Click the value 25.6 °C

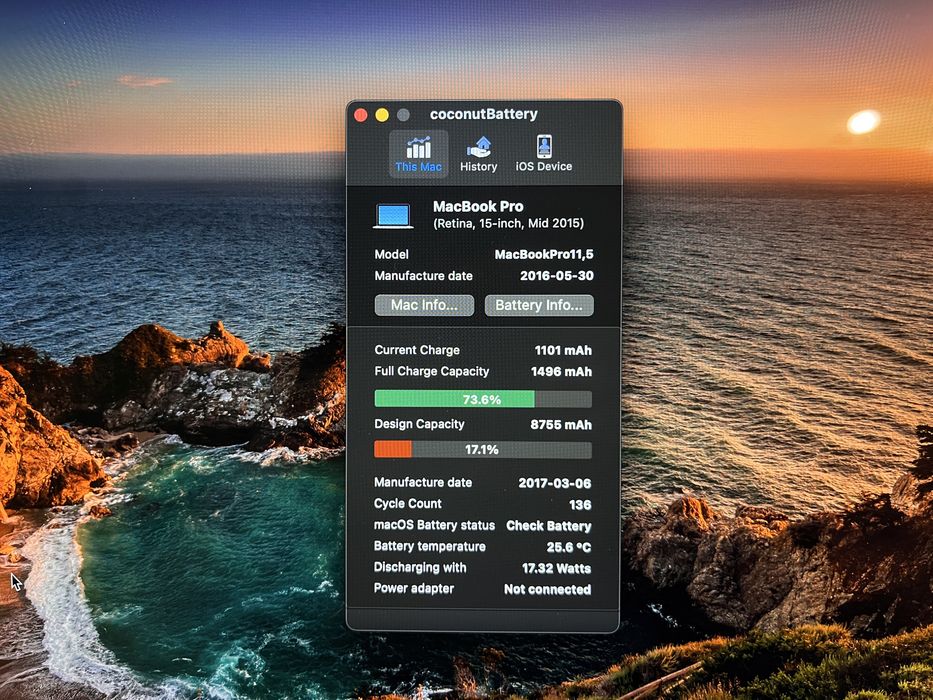[569, 548]
